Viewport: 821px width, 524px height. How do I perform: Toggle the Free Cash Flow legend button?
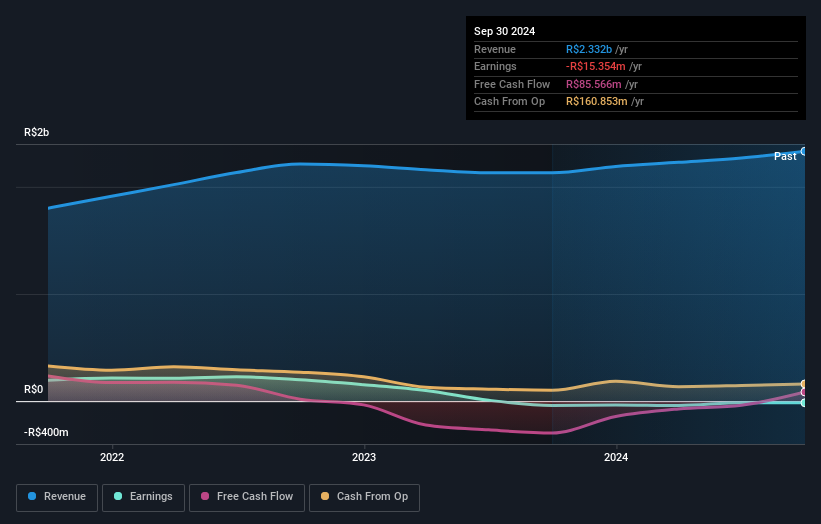(247, 497)
